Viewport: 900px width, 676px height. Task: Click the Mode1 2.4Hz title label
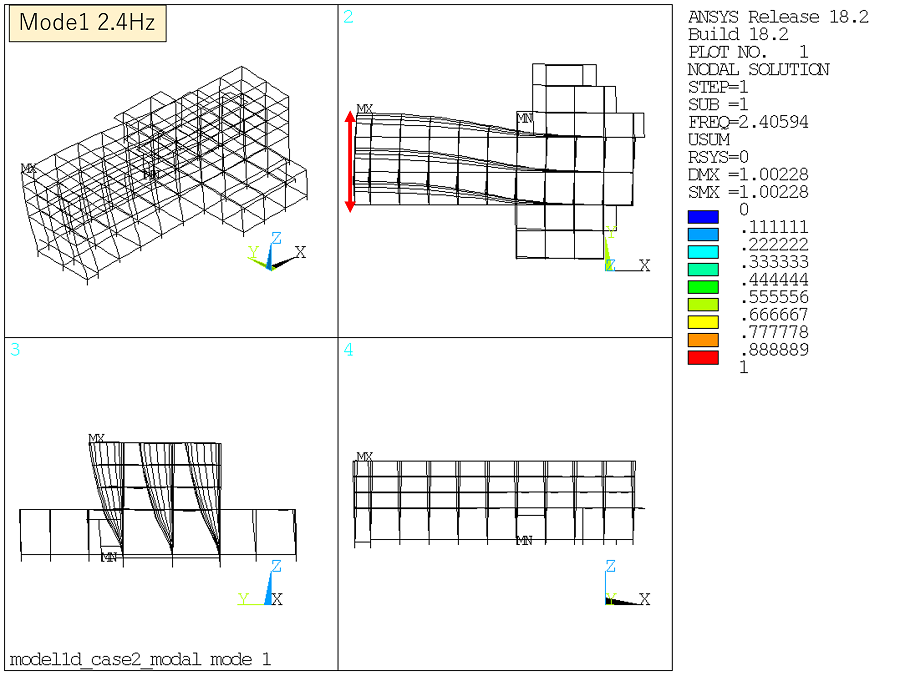coord(88,24)
